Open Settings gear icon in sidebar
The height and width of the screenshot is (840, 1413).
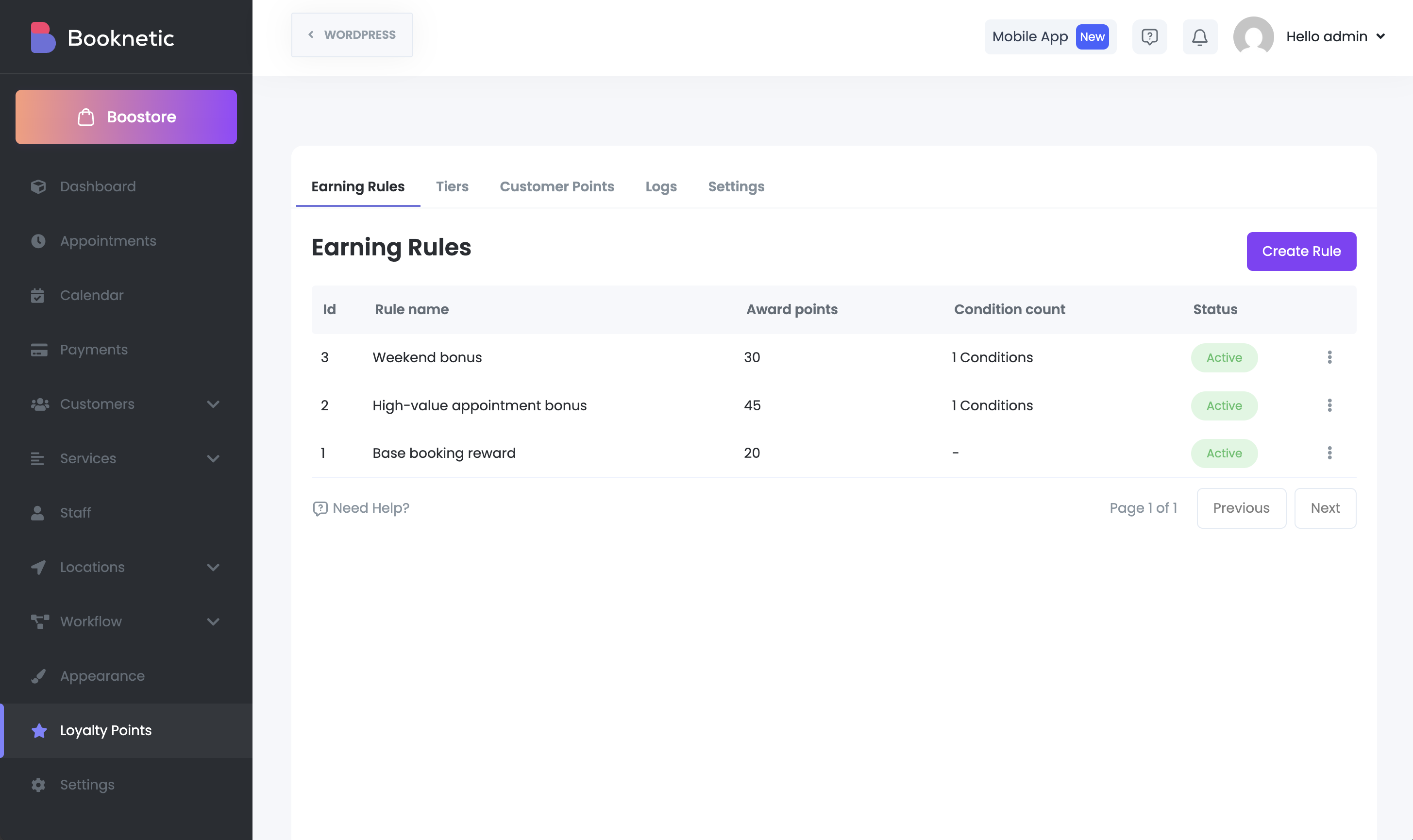click(38, 785)
